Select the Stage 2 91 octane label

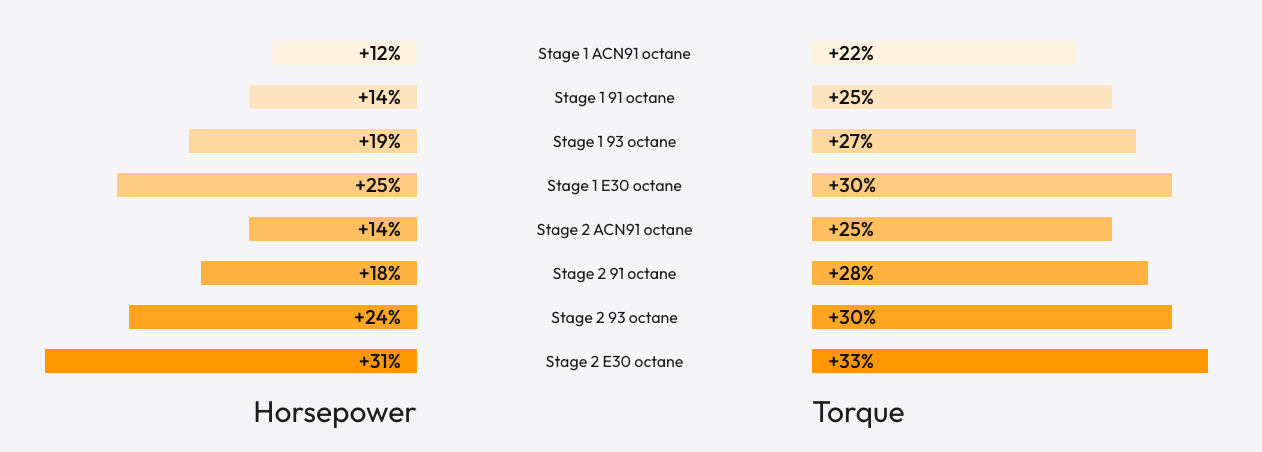point(614,274)
